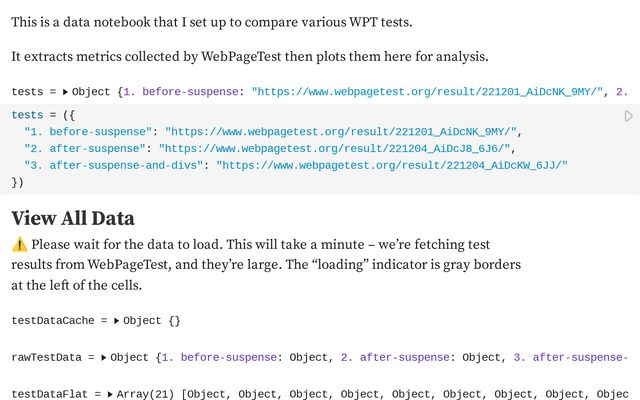Expand the testDataFlat Array(21)
This screenshot has width=640, height=400.
tap(111, 394)
